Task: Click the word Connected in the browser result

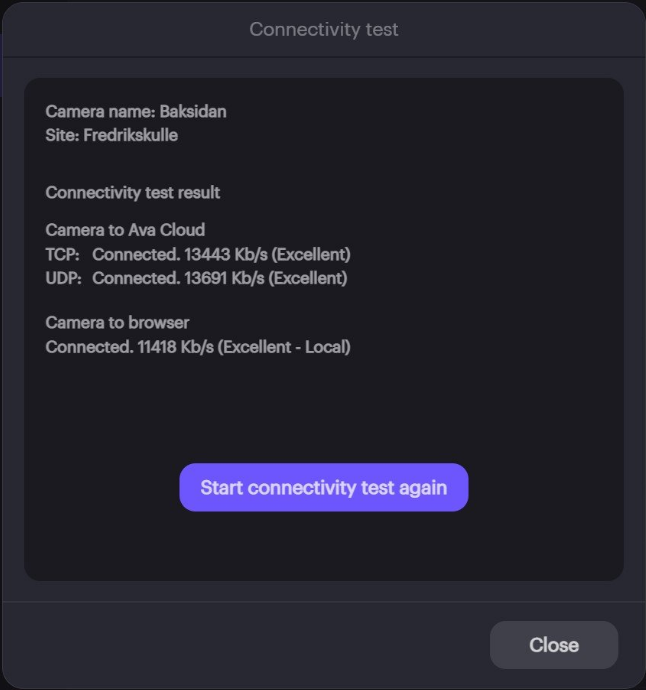Action: pos(89,347)
